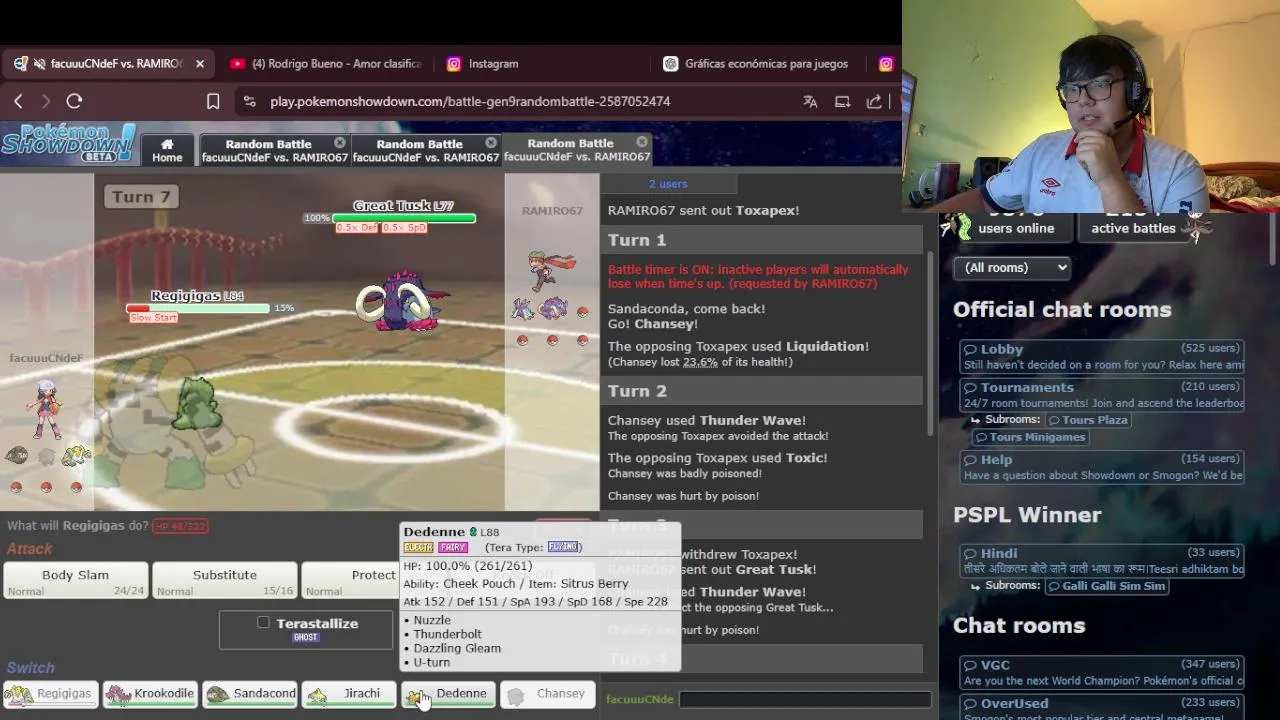Click the browser forward arrow
Viewport: 1280px width, 720px height.
click(x=46, y=101)
